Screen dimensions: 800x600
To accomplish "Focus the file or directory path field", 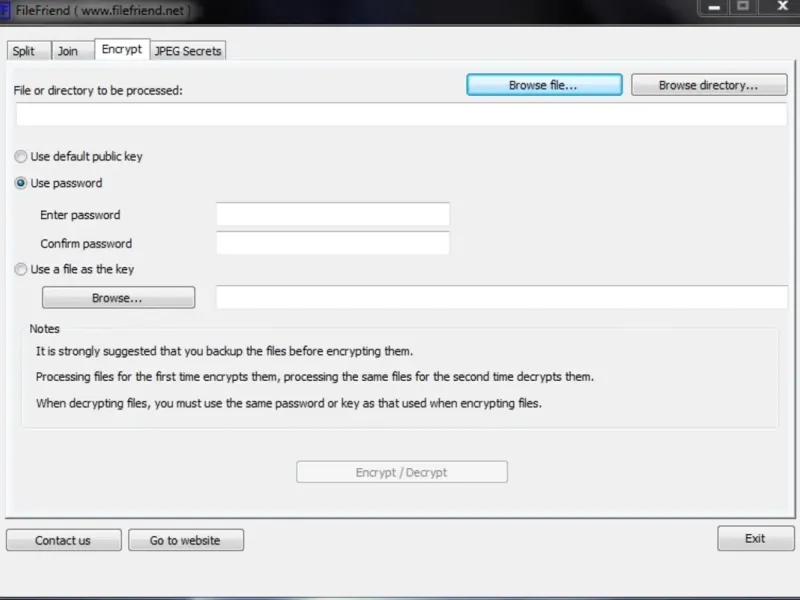I will [x=401, y=114].
